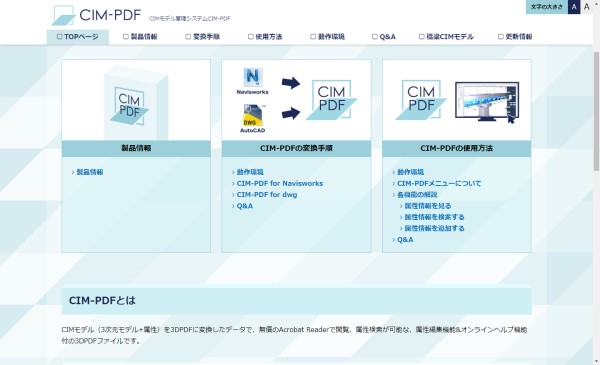Screen dimensions: 600x365
Task: Click the monitor bridge model image
Action: point(487,102)
